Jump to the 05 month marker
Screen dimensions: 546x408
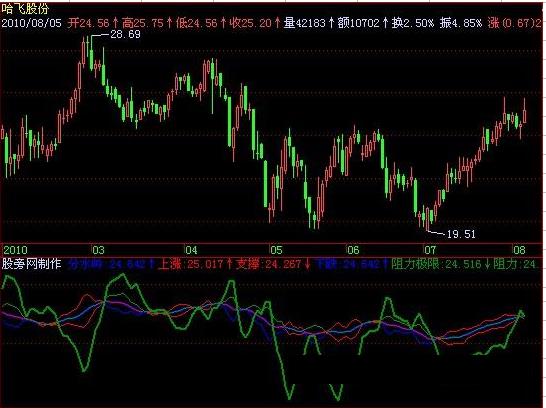[x=276, y=250]
